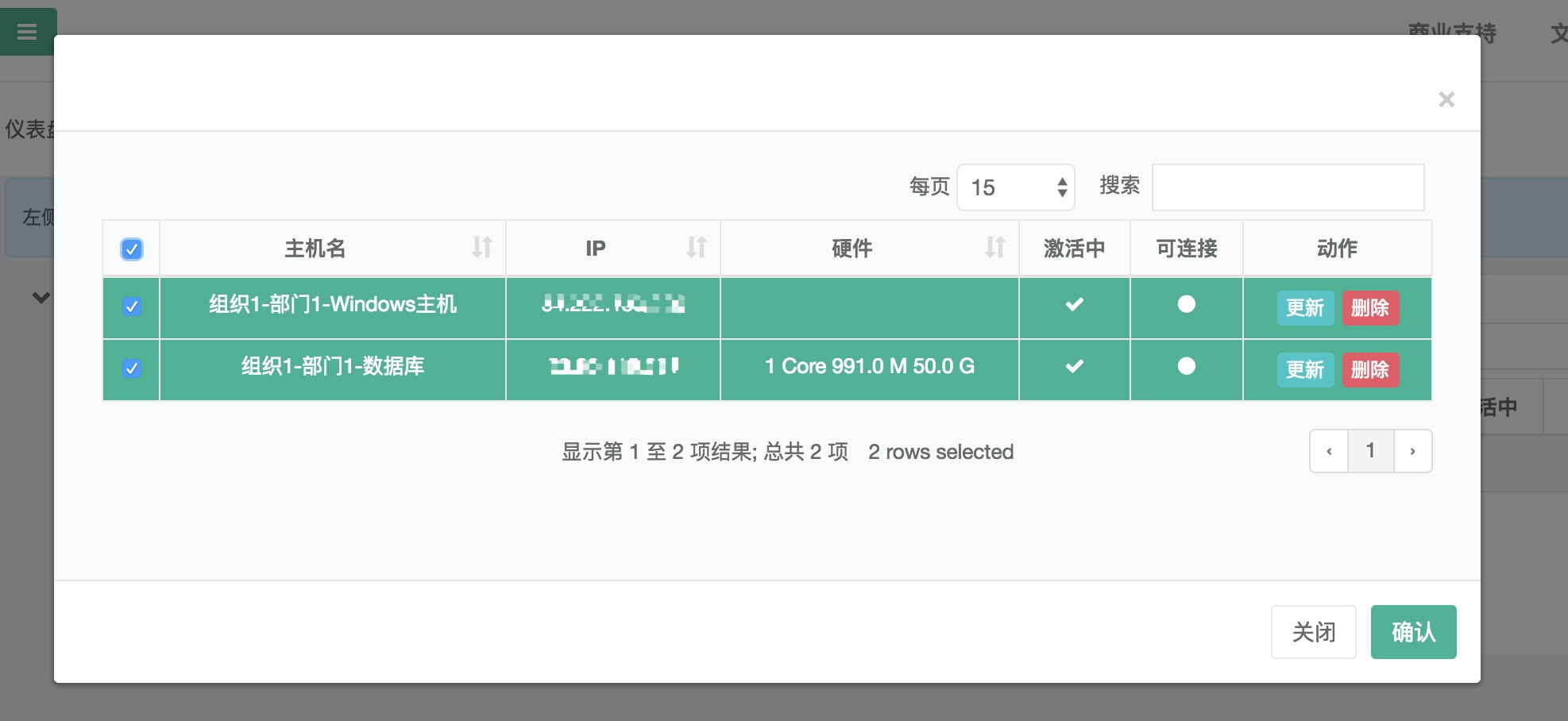The width and height of the screenshot is (1568, 721).
Task: Uncheck the 组织1-部门1-Windows主机 row checkbox
Action: pyautogui.click(x=132, y=307)
